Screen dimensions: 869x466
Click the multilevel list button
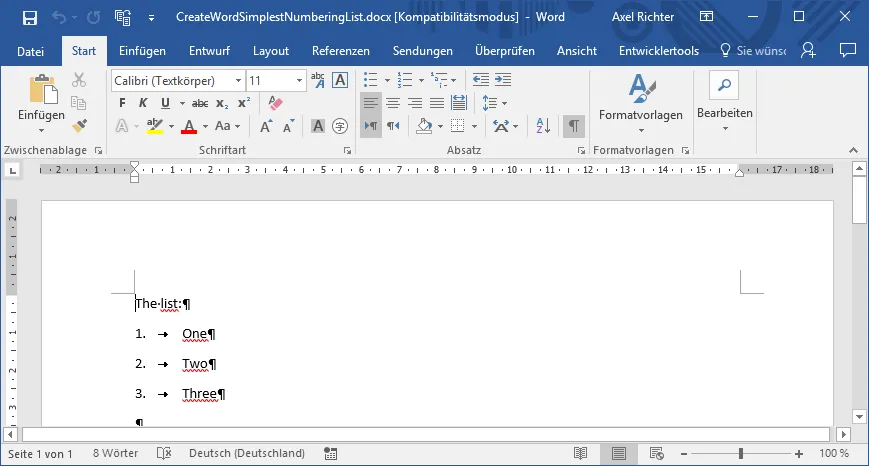pos(439,80)
